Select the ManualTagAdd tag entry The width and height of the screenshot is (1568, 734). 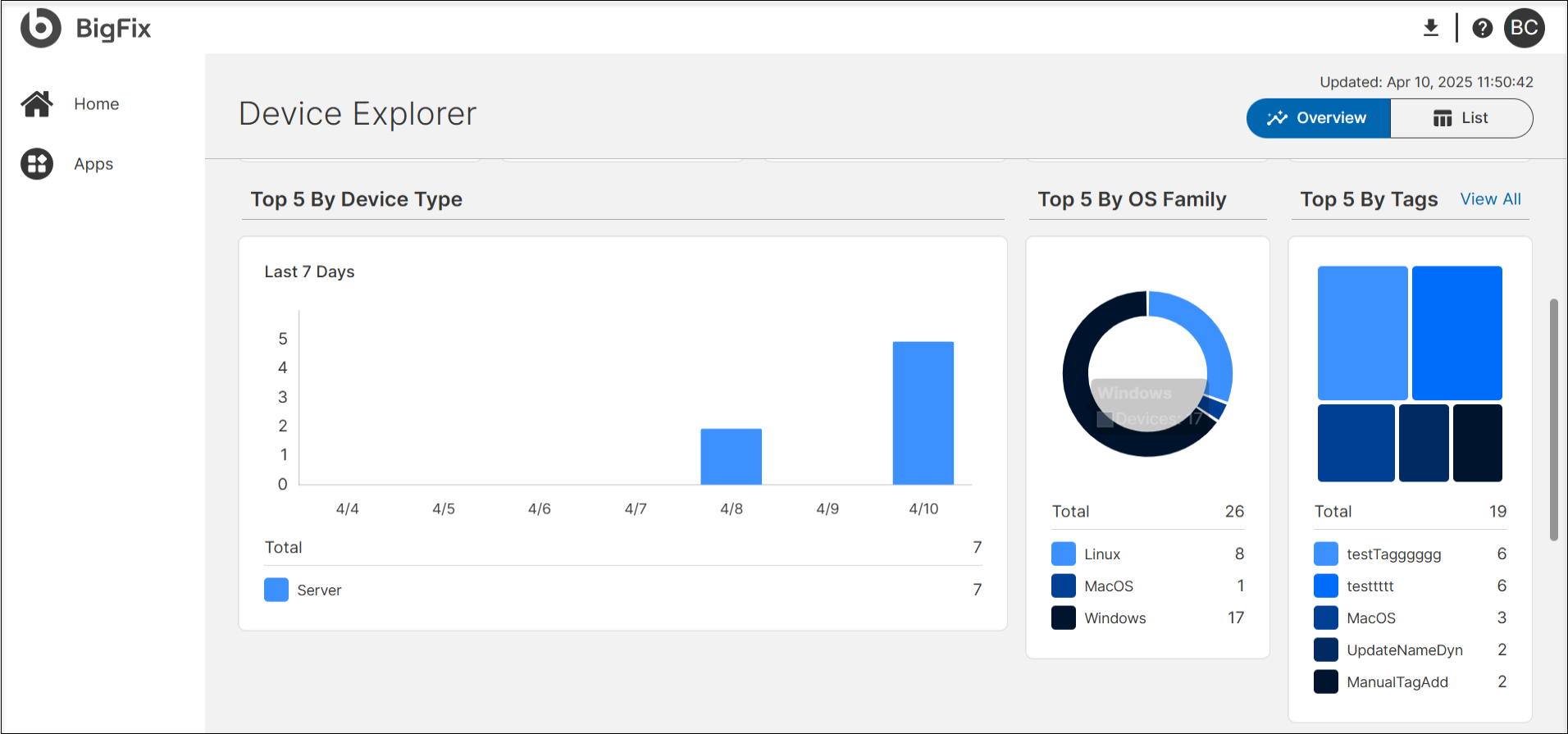pyautogui.click(x=1397, y=682)
